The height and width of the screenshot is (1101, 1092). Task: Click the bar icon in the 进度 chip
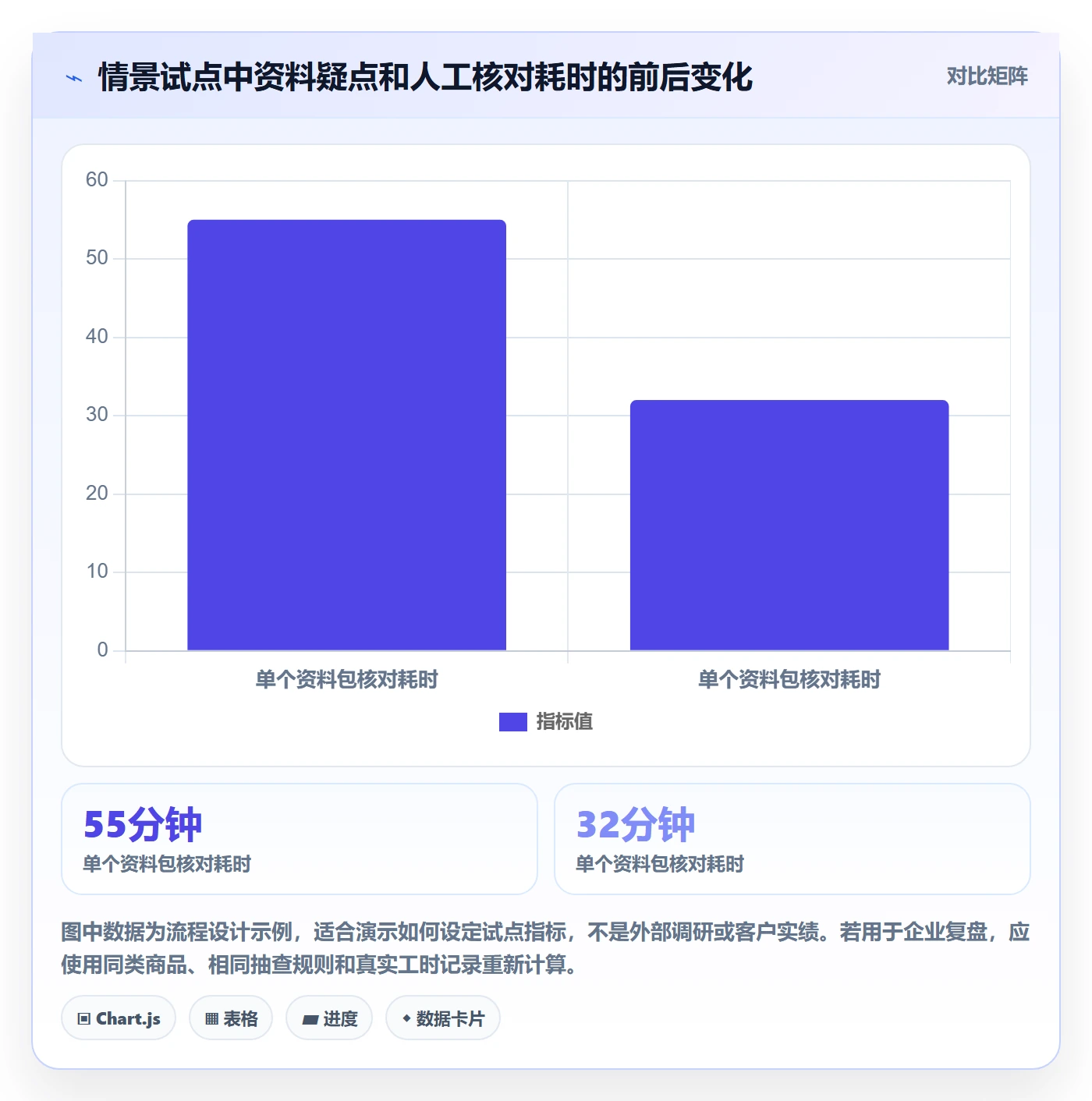310,1019
